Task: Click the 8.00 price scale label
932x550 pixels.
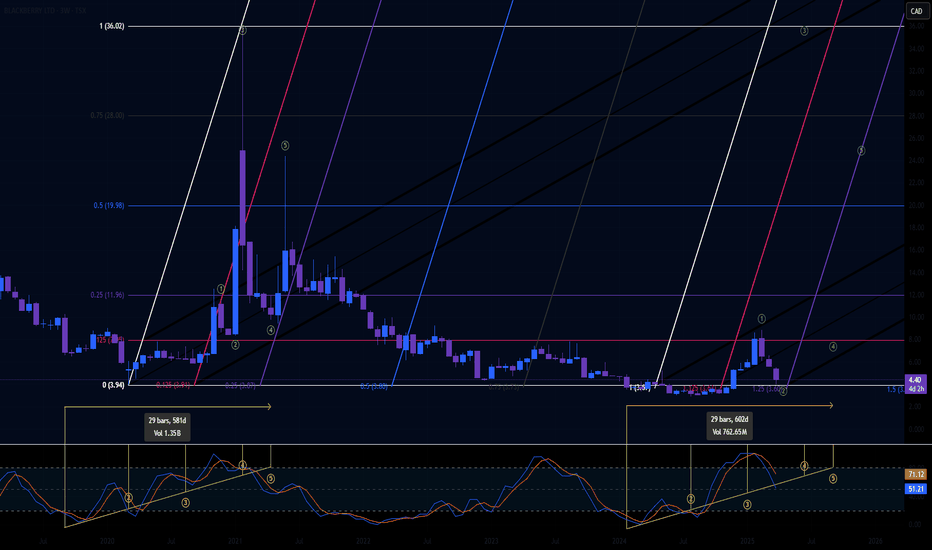Action: (916, 340)
